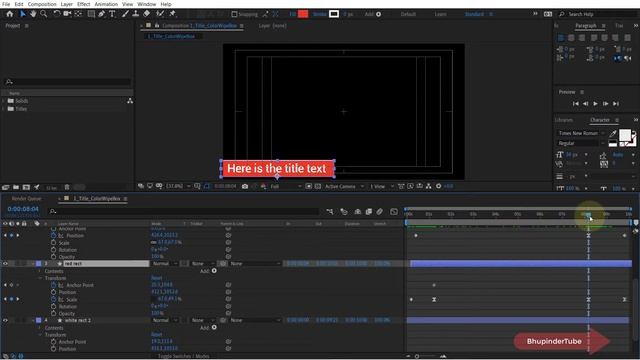Click the delete trash icon in Project panel

[x=67, y=187]
